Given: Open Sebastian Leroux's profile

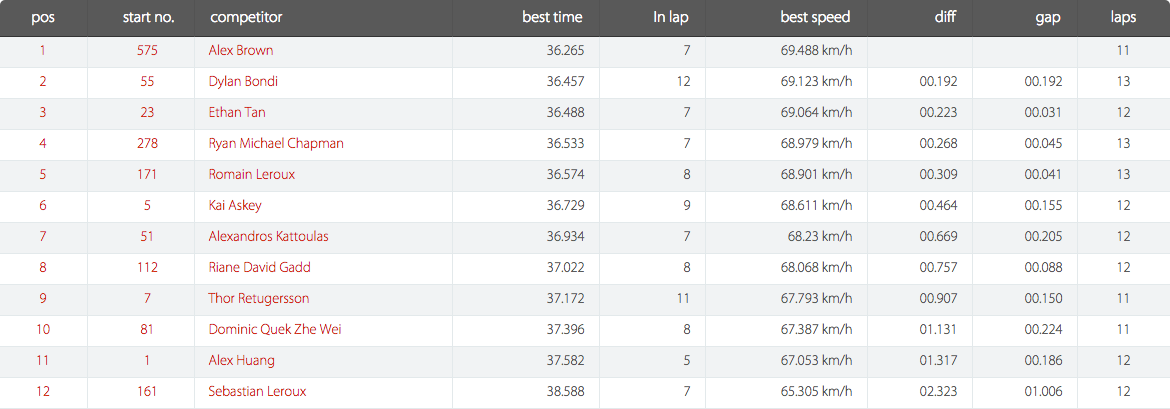Looking at the screenshot, I should [257, 392].
